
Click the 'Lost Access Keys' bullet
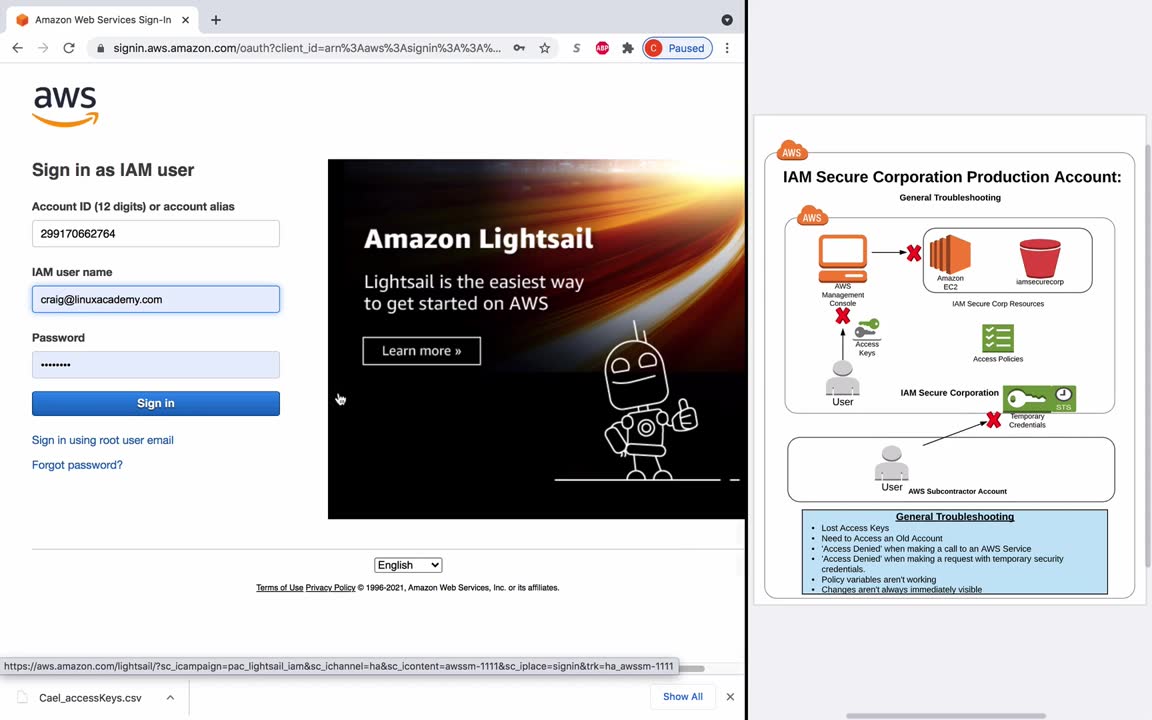coord(854,528)
